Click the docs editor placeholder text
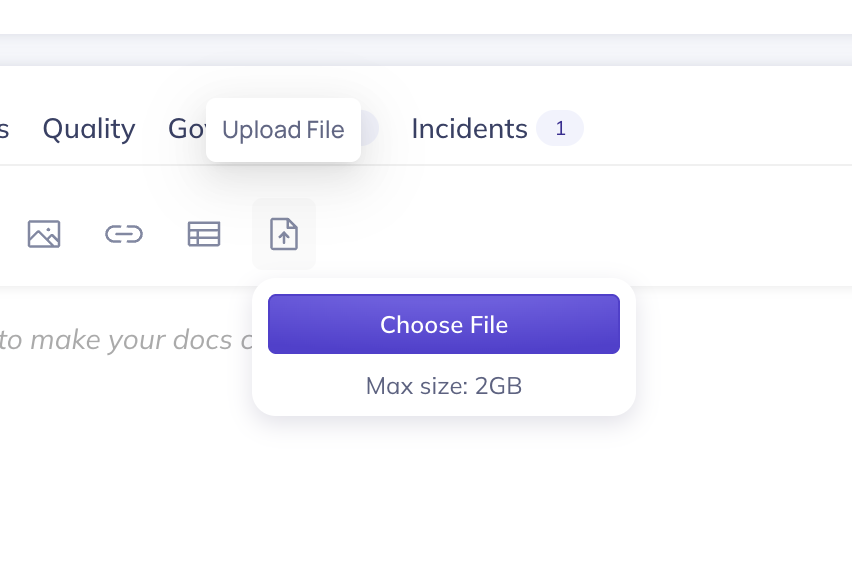The height and width of the screenshot is (584, 852). [x=127, y=341]
